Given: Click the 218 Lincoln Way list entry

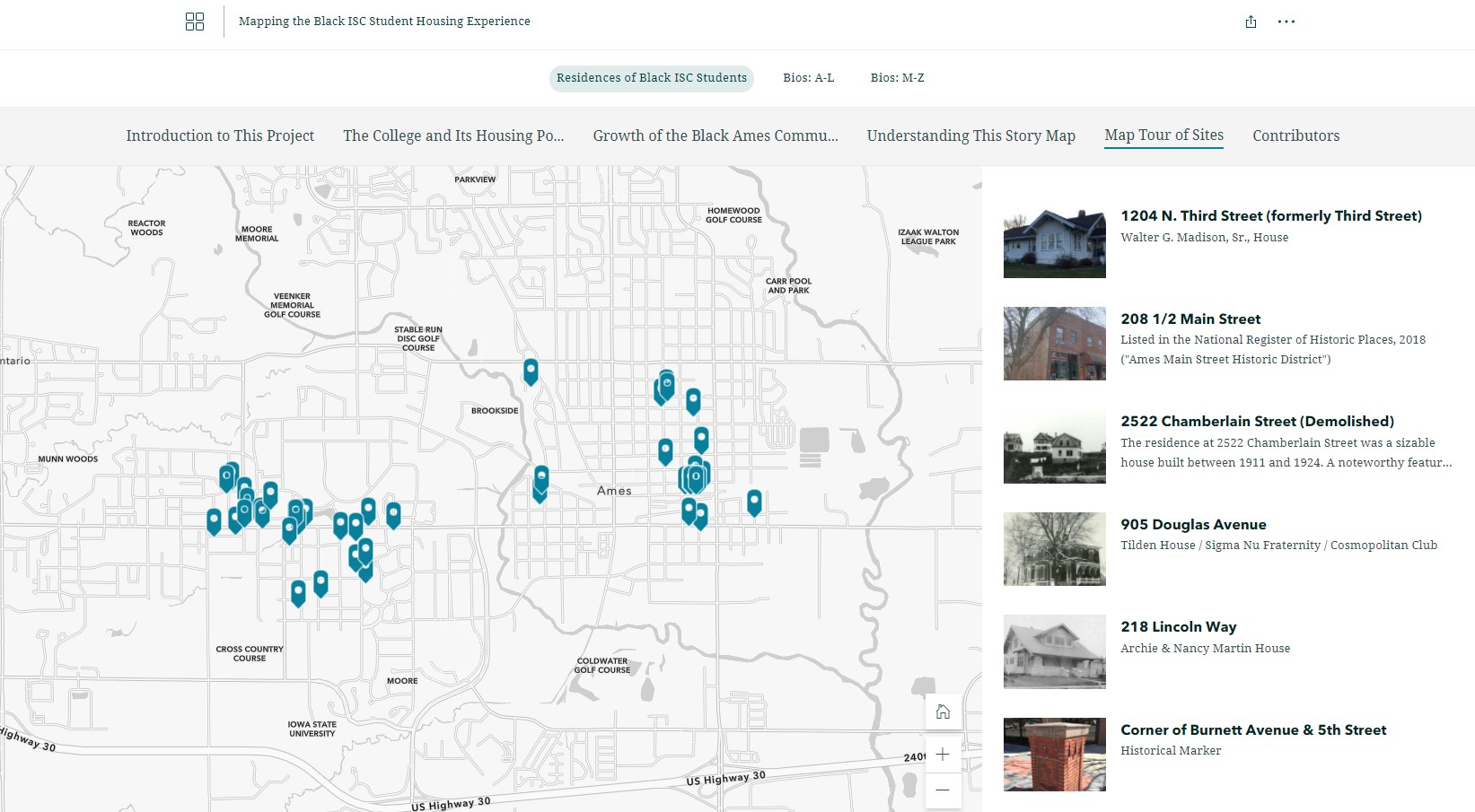Looking at the screenshot, I should [x=1178, y=626].
